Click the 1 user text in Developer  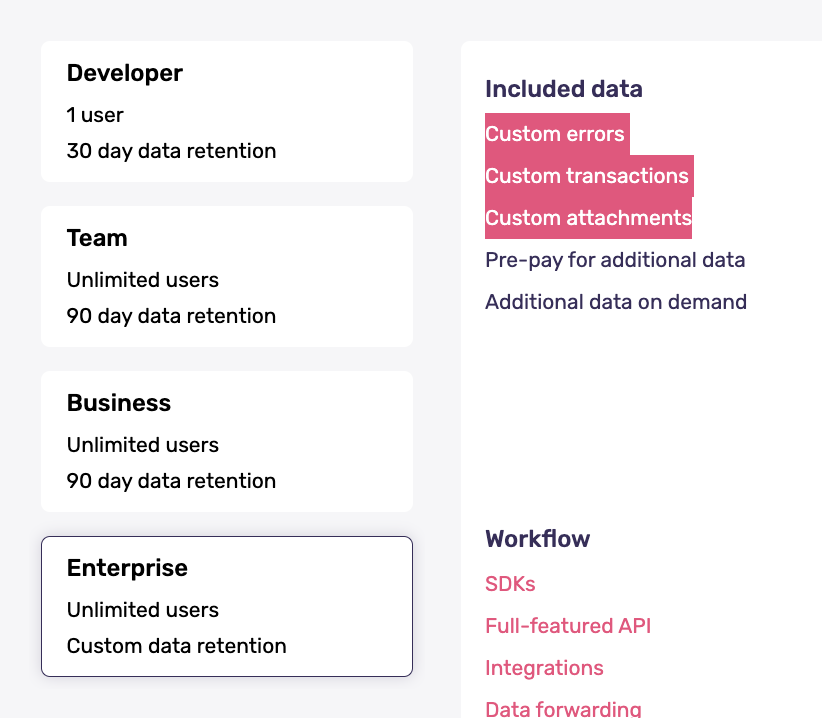[95, 115]
